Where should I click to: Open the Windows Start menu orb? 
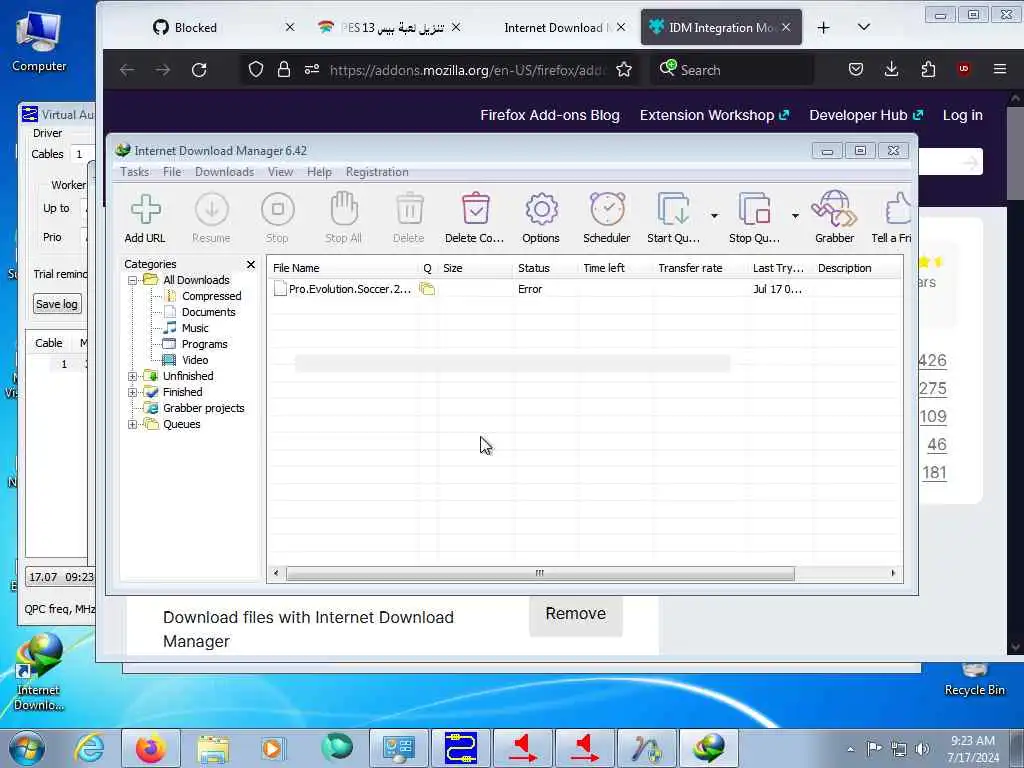point(27,748)
